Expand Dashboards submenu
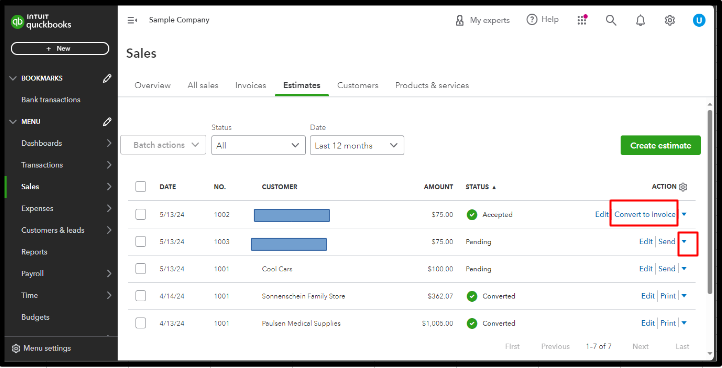 (109, 143)
